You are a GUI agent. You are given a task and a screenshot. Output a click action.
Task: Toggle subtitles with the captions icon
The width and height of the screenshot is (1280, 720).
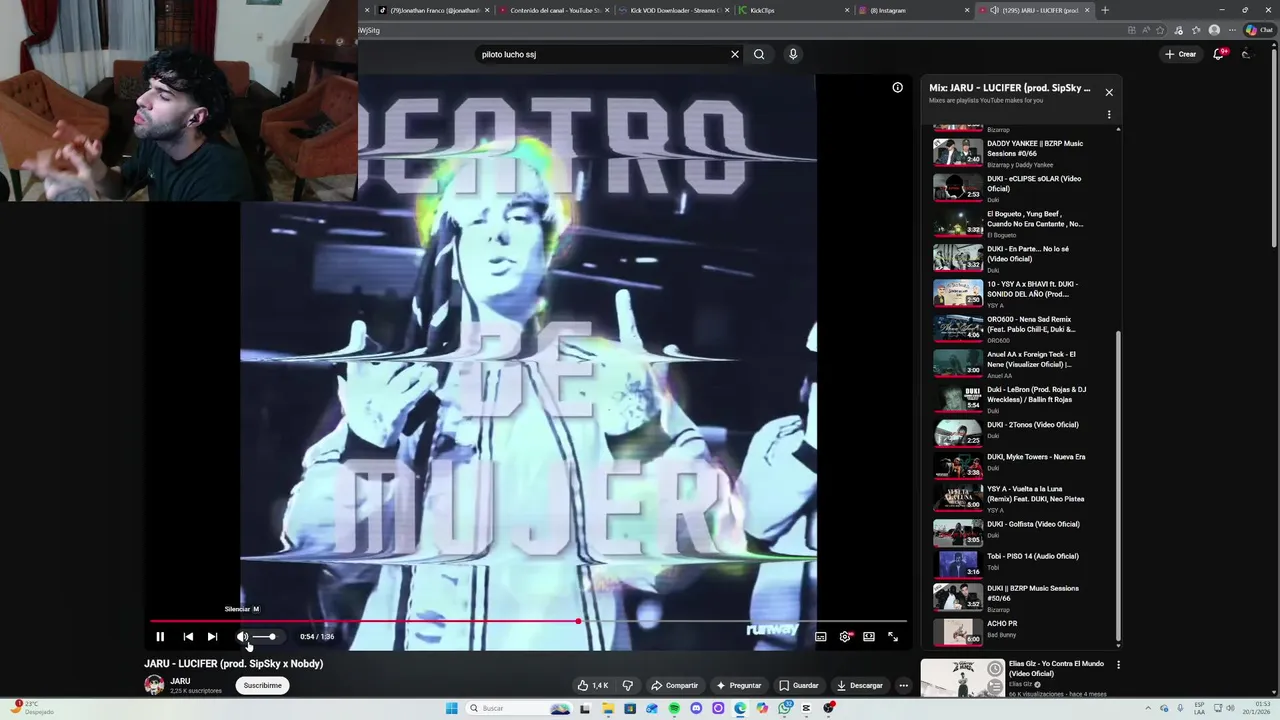[821, 636]
